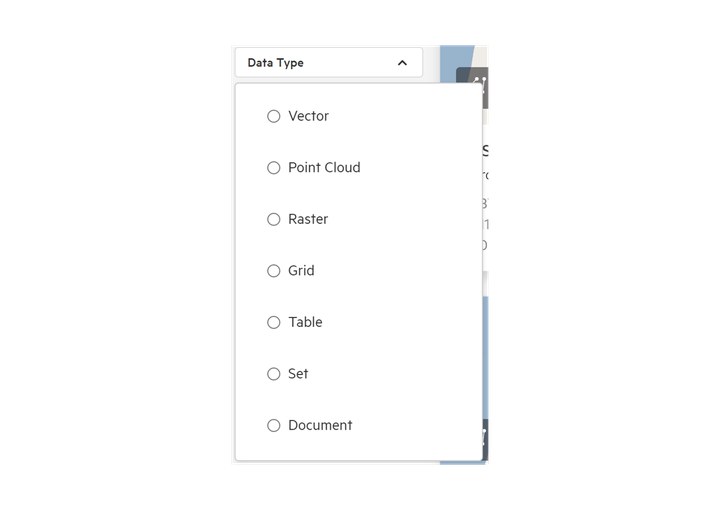Pick the Document radio circle

point(274,425)
